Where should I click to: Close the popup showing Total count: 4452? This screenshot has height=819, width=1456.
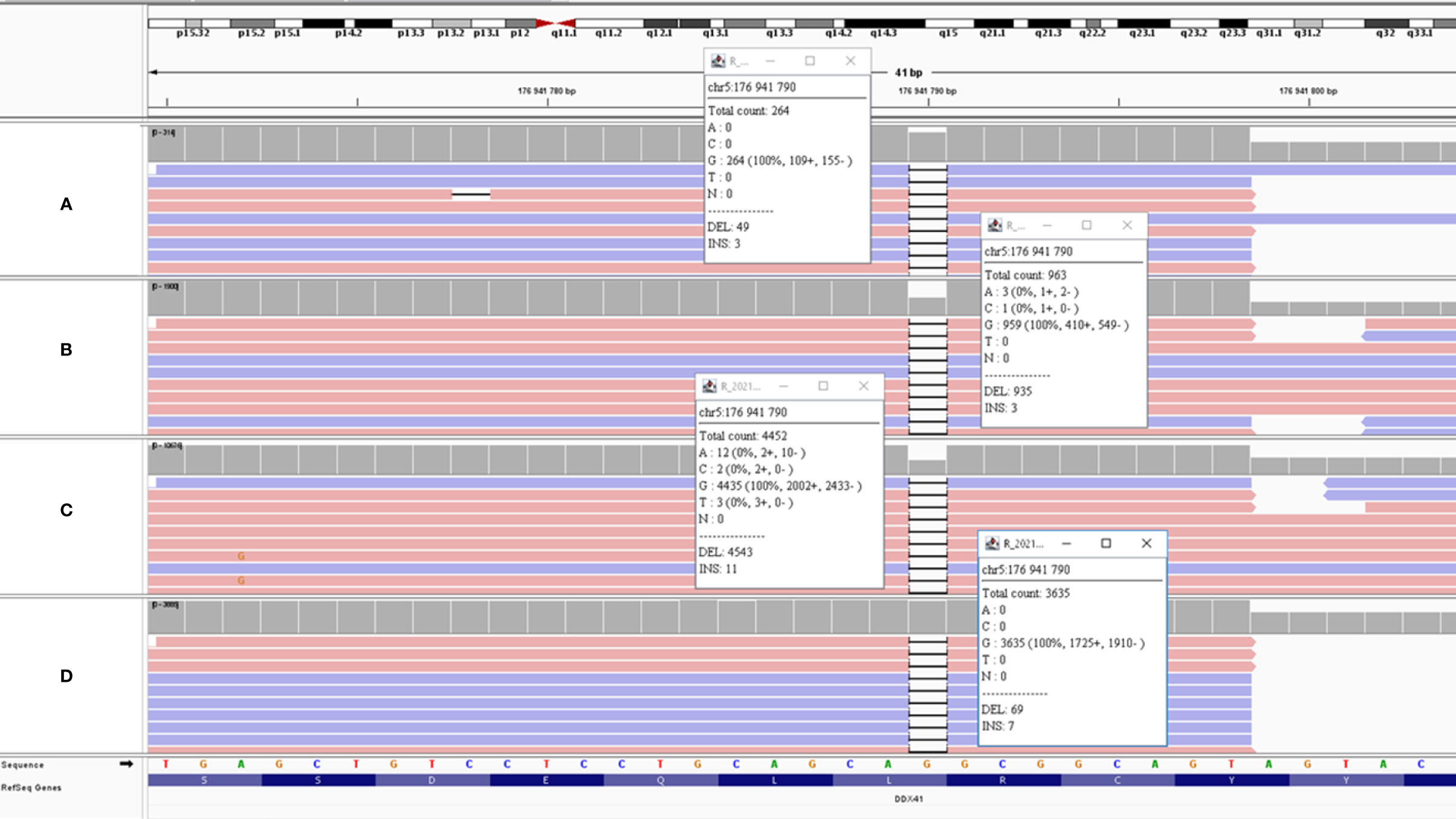point(864,386)
